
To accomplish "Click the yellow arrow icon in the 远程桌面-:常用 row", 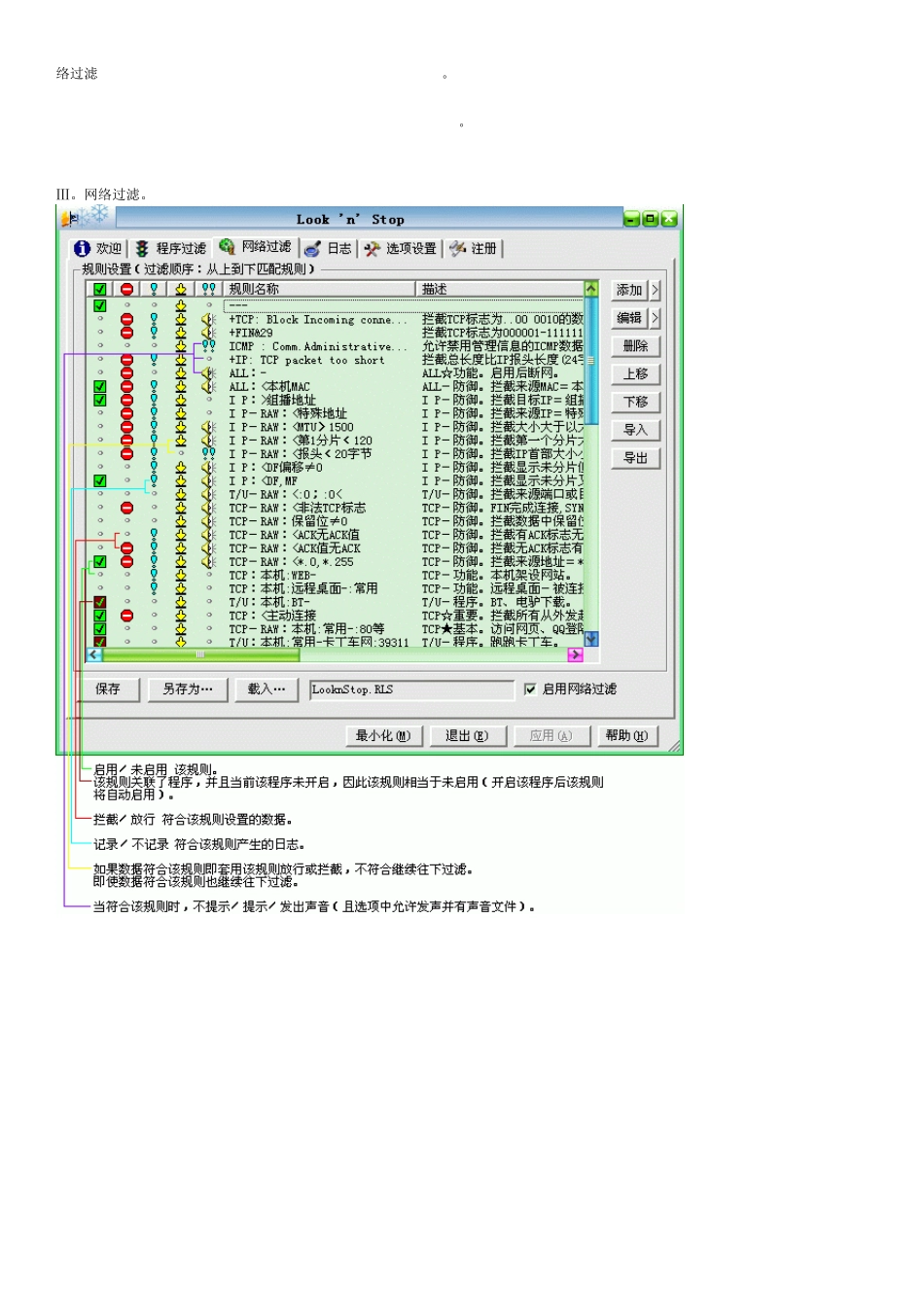I will pos(181,588).
